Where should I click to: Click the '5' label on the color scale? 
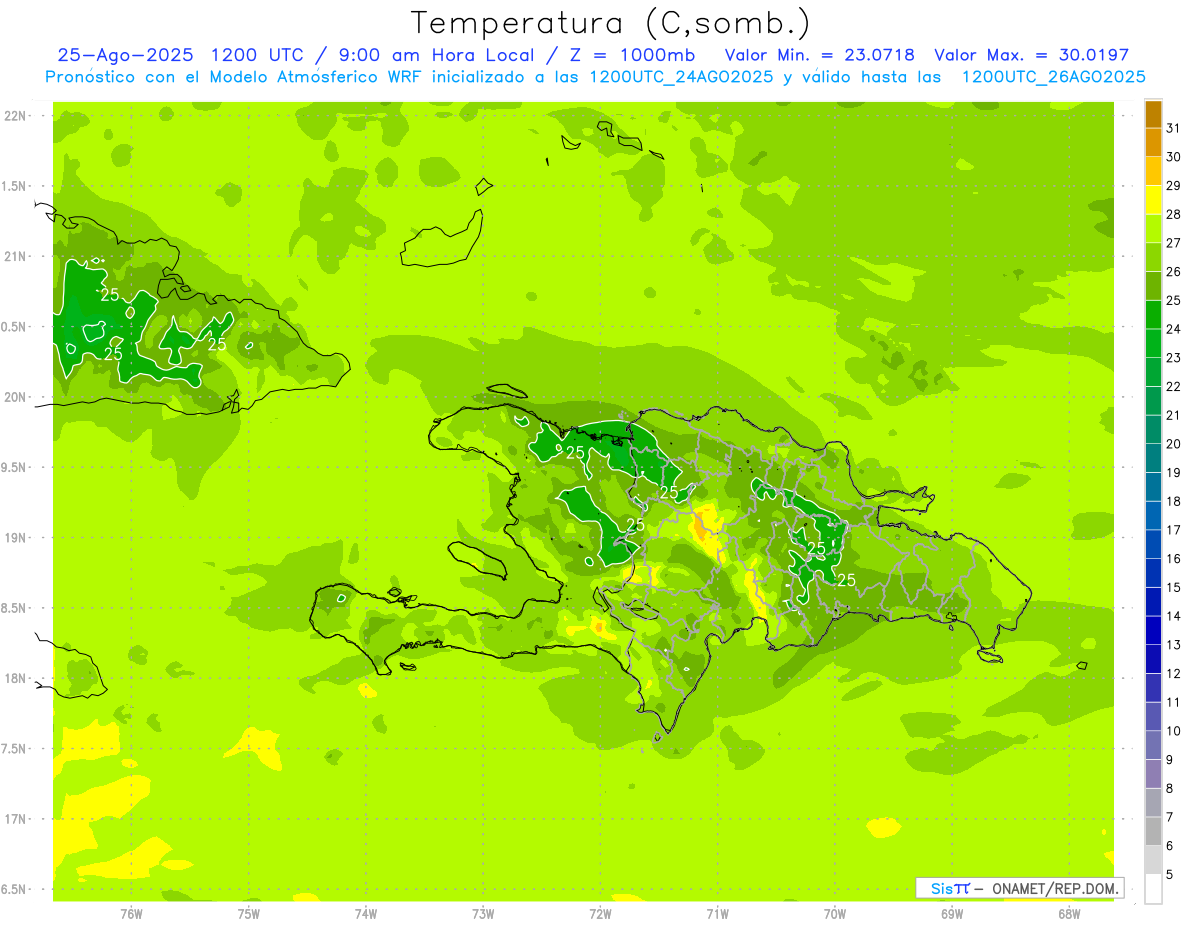[1170, 874]
